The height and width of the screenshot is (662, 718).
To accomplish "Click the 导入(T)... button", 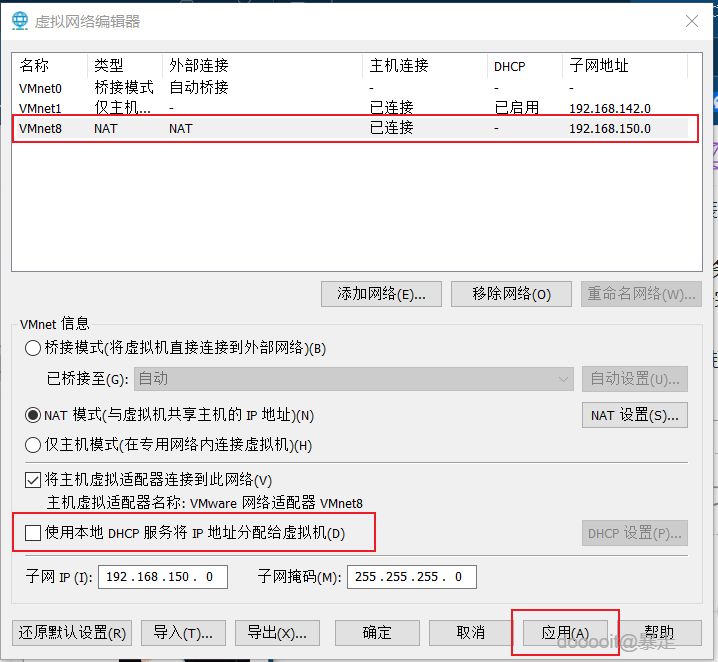I will (x=183, y=633).
